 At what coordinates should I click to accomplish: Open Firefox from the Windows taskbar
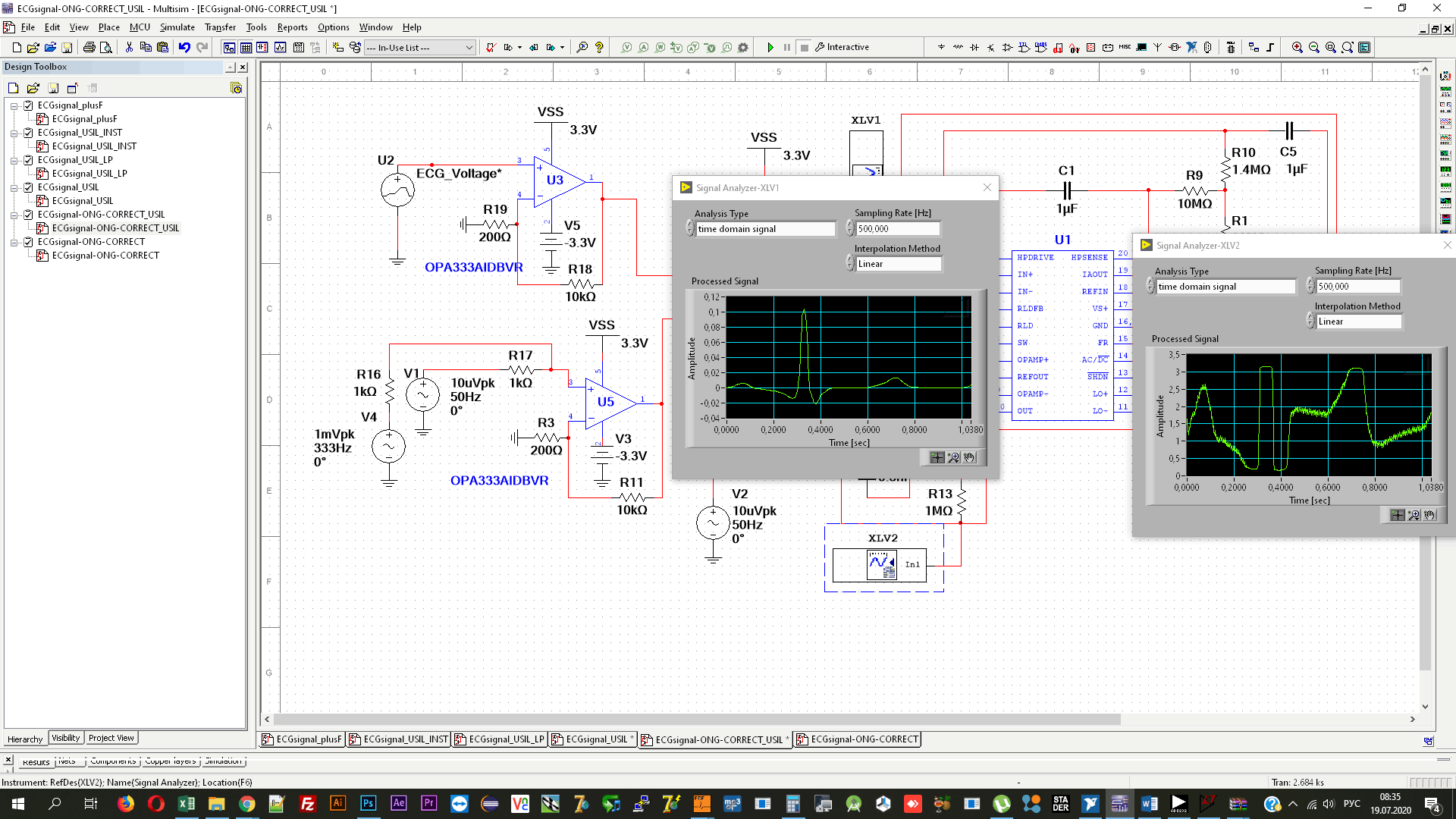(126, 804)
